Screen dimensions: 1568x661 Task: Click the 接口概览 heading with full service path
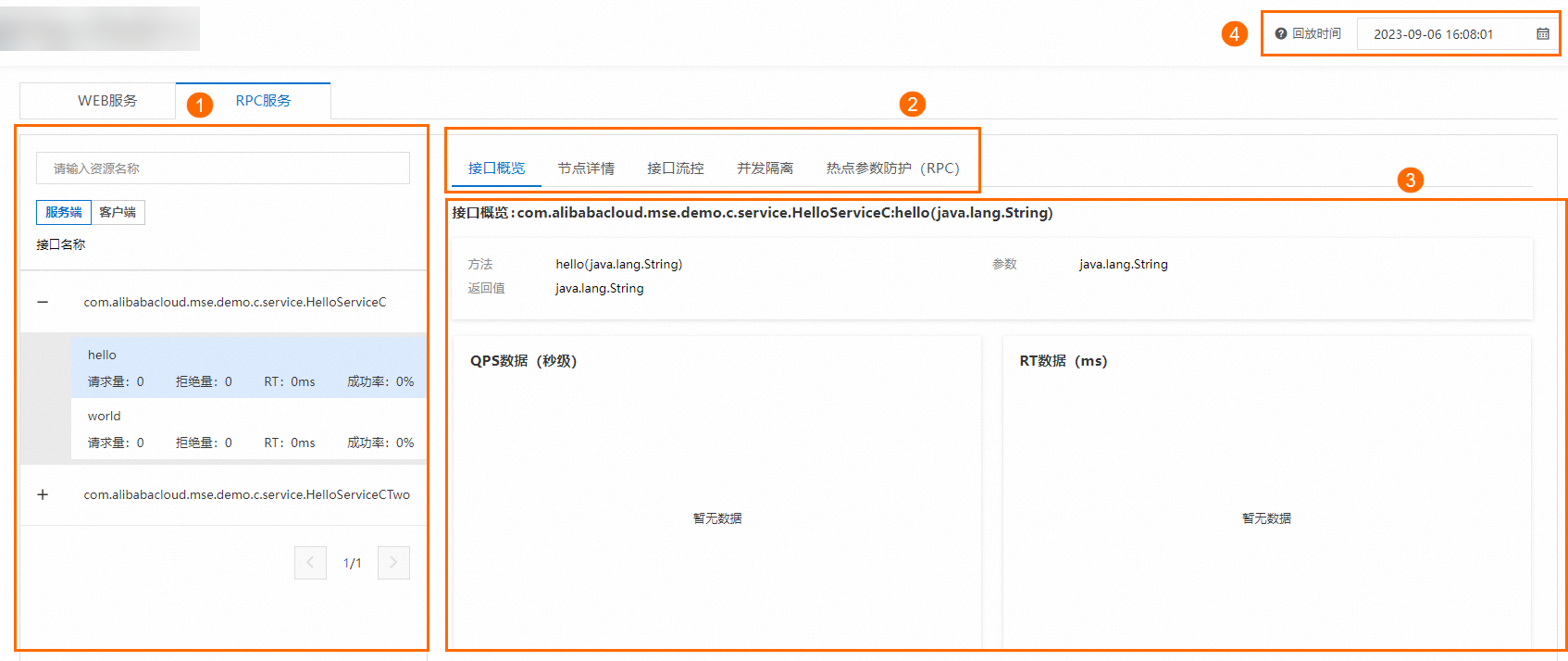[x=753, y=213]
